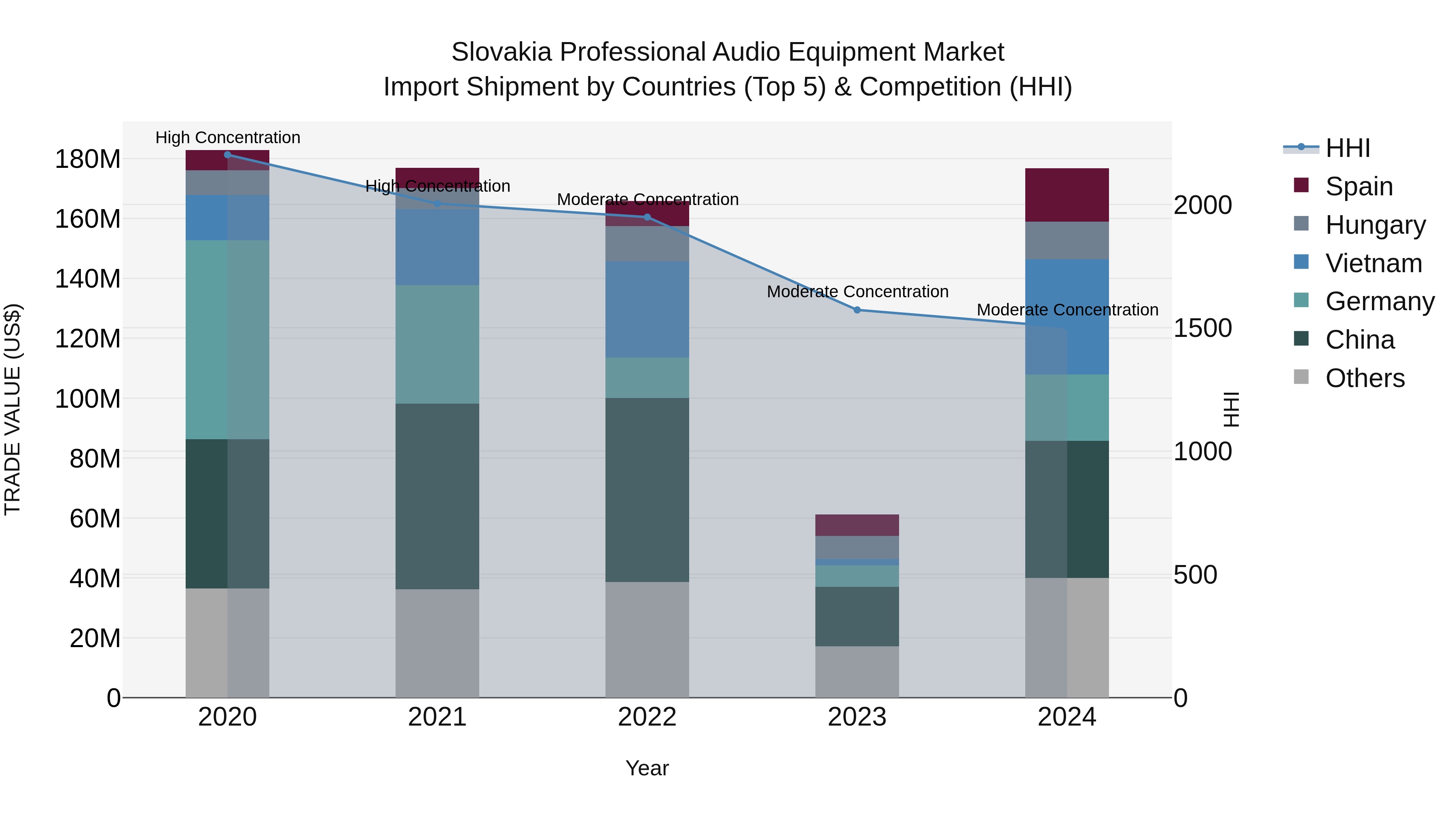Click the 'Moderate Concentration' annotation above 2024
Screen dimensions: 1456x819
tap(1068, 310)
